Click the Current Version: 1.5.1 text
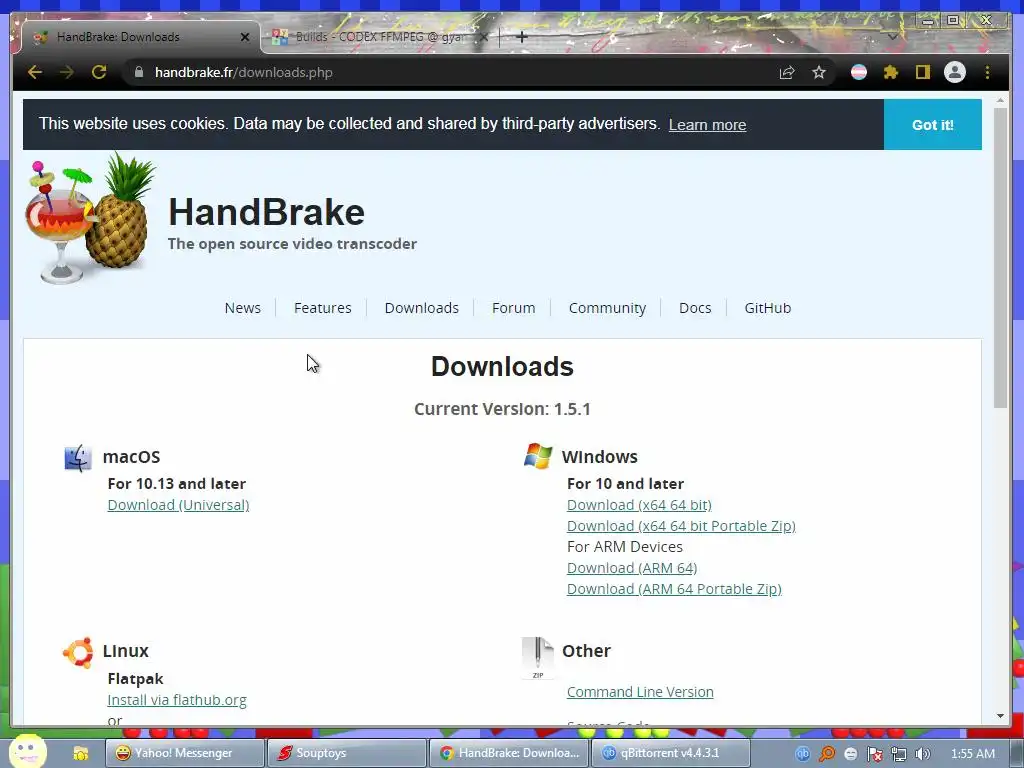The width and height of the screenshot is (1024, 768). [x=502, y=409]
